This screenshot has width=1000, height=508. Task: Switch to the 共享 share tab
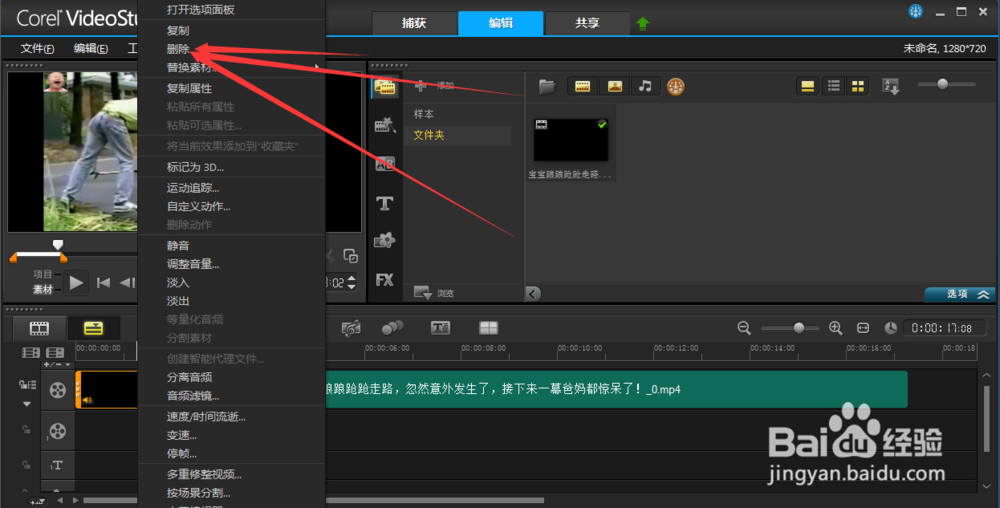[x=587, y=23]
